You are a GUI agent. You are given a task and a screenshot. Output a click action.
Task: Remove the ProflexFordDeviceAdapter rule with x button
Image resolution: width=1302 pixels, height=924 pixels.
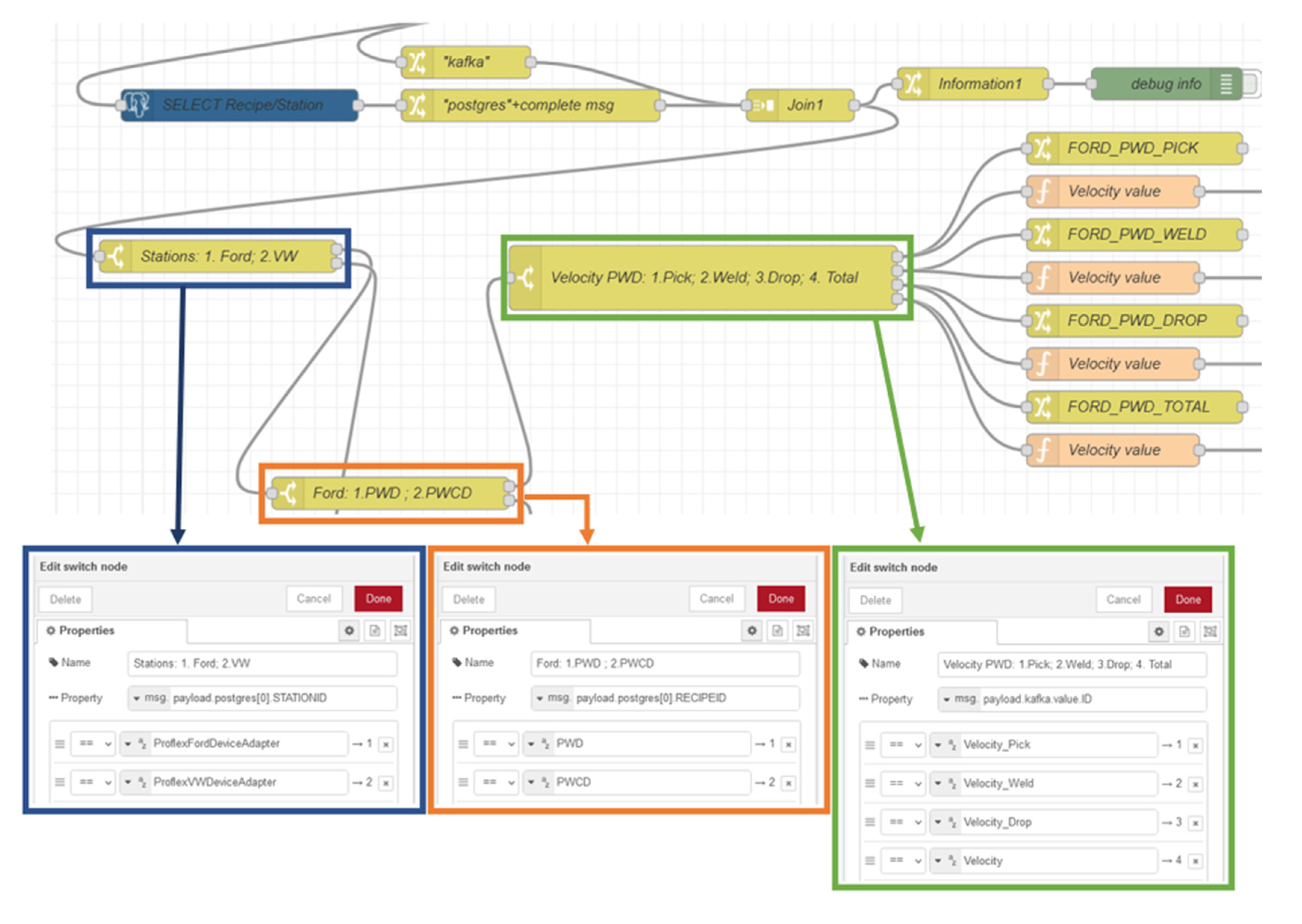pos(386,745)
